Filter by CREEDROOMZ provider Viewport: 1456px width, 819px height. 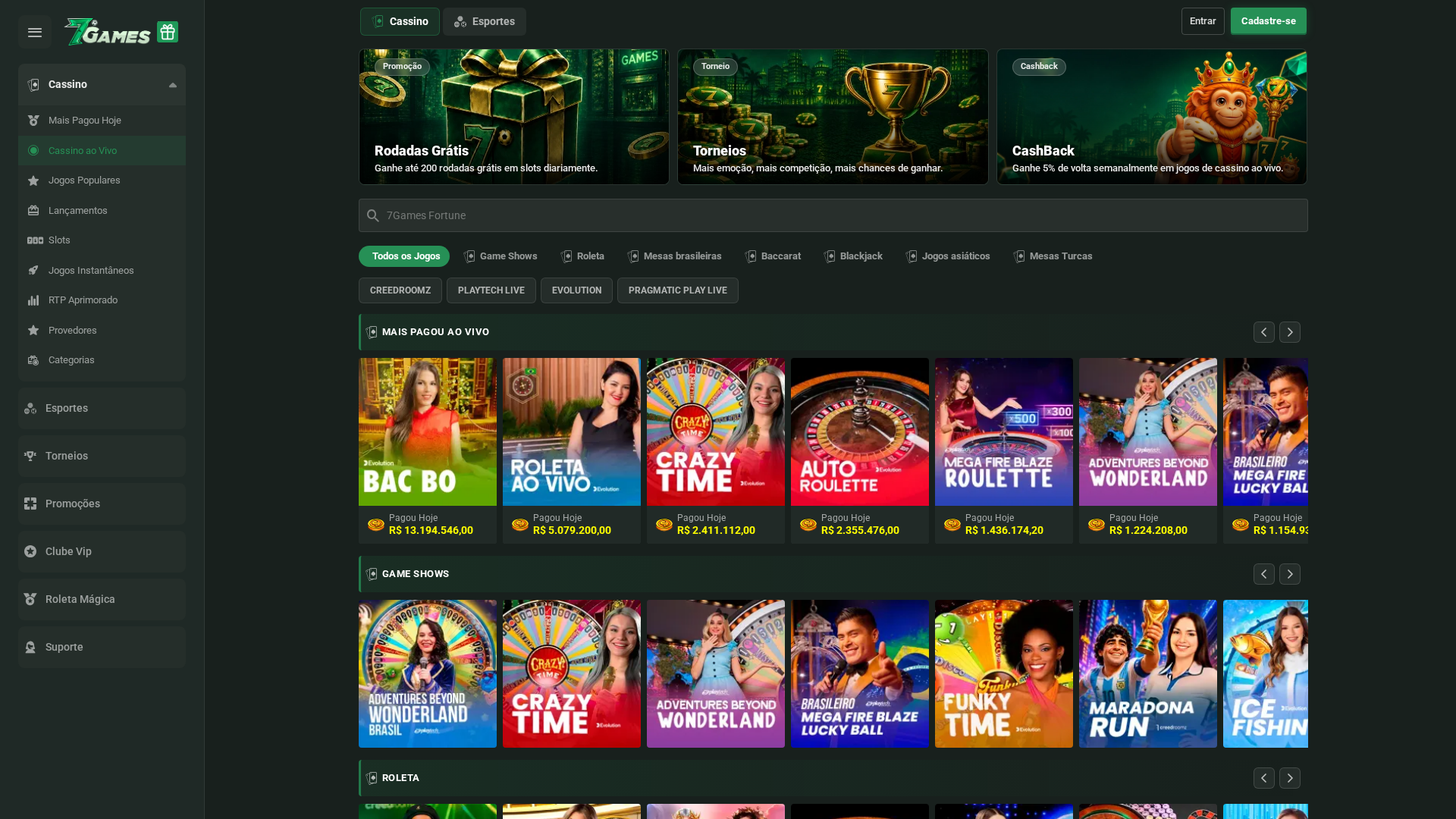pyautogui.click(x=400, y=290)
